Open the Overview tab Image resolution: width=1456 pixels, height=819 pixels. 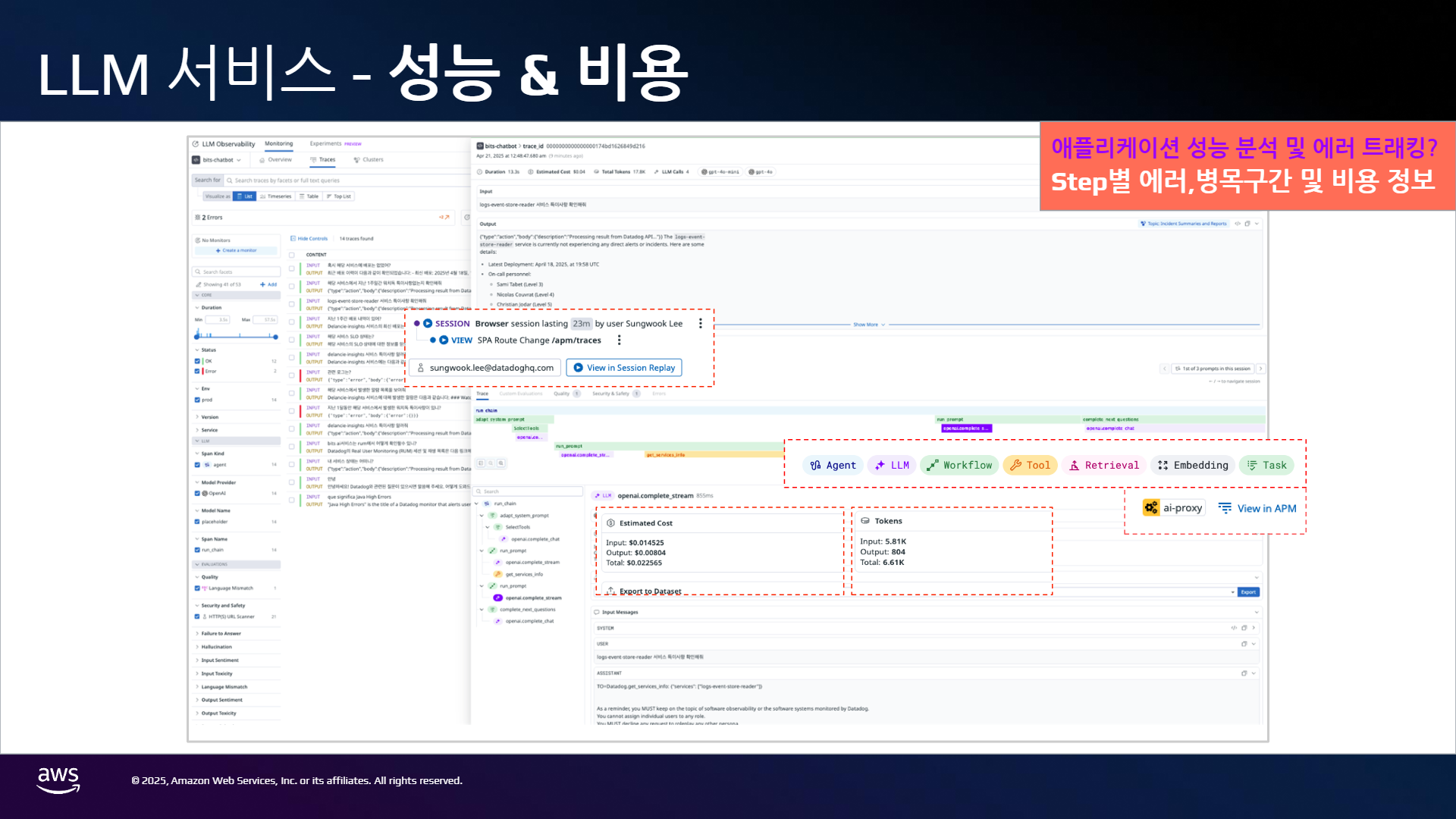[x=276, y=160]
